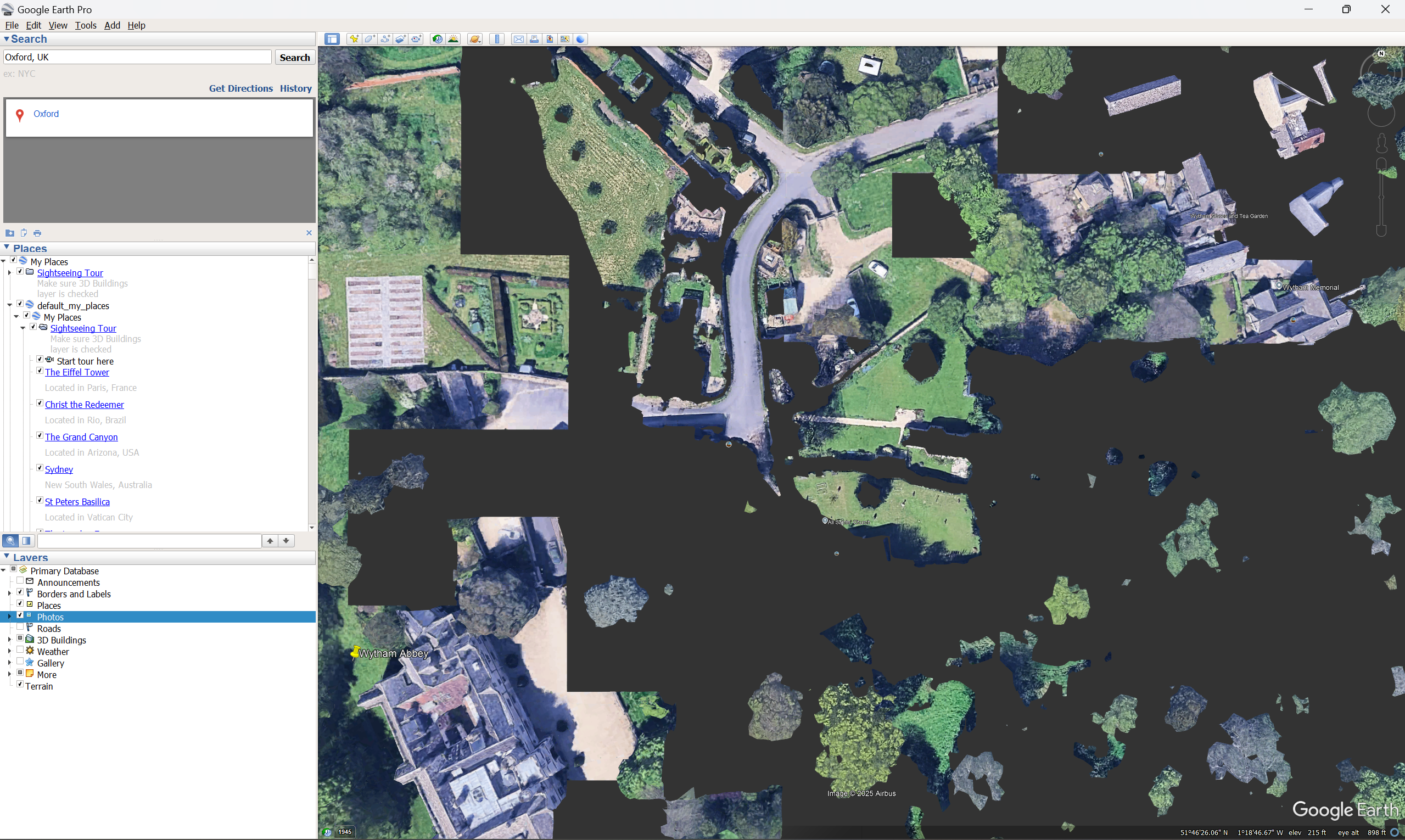Click the Get Directions link

tap(240, 88)
